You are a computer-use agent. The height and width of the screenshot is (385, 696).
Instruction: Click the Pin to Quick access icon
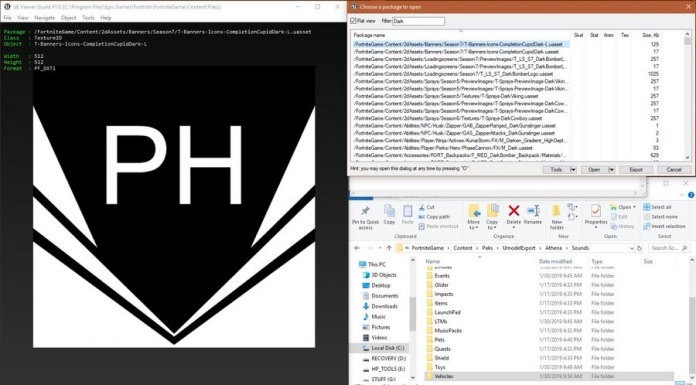pyautogui.click(x=365, y=210)
